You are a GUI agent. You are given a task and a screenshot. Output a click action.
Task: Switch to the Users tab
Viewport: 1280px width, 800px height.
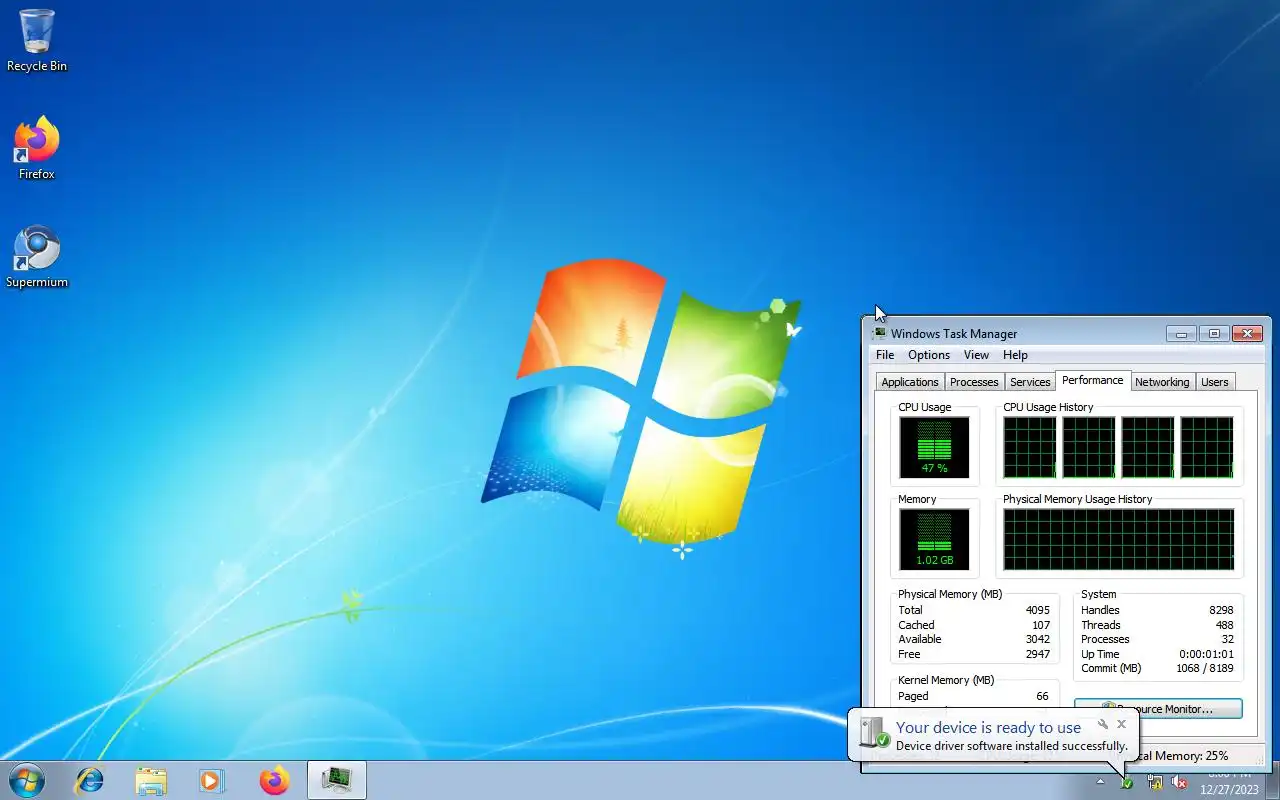1215,382
